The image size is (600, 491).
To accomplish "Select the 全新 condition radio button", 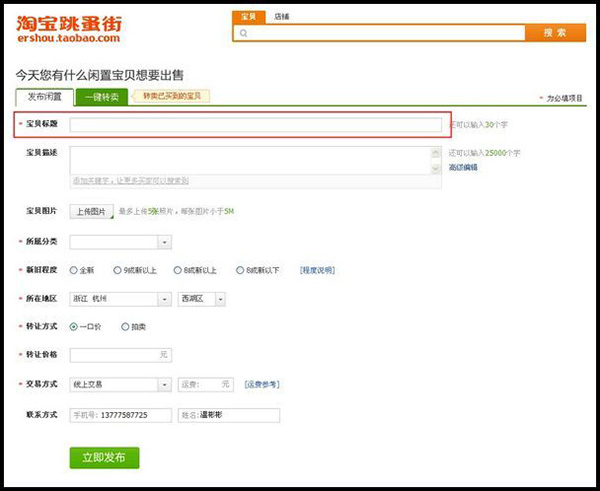I will (74, 270).
